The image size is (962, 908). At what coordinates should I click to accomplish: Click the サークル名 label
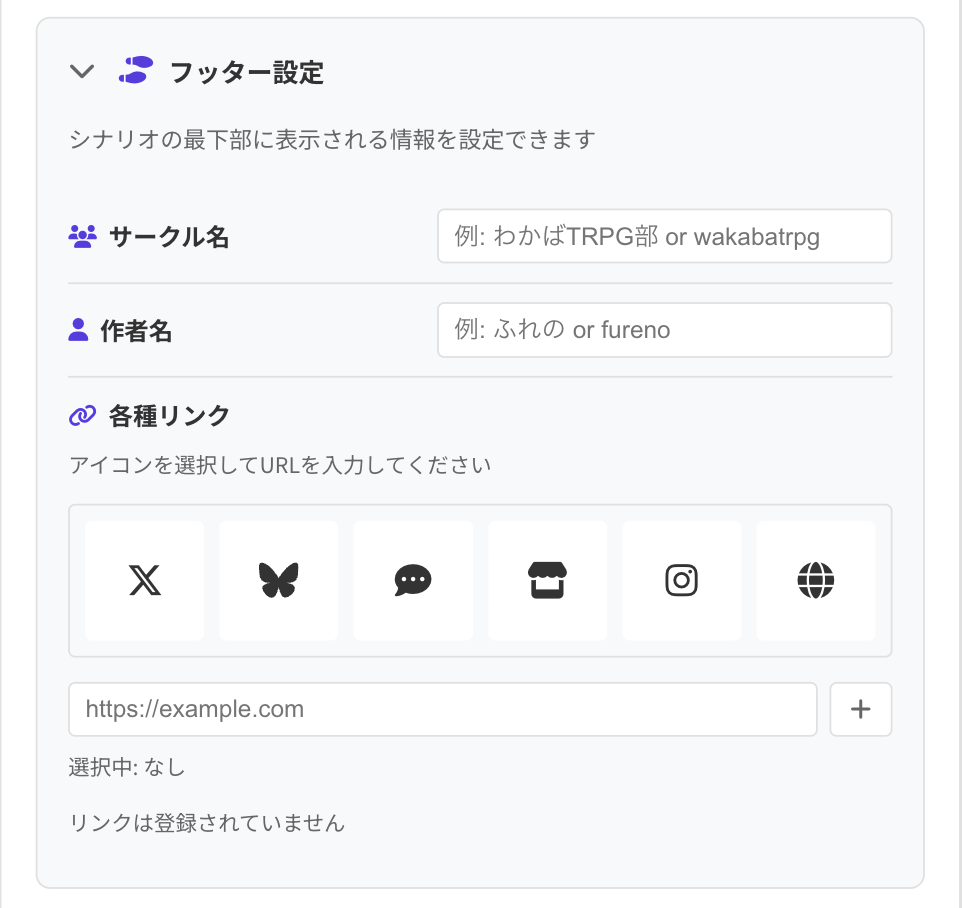pyautogui.click(x=169, y=237)
